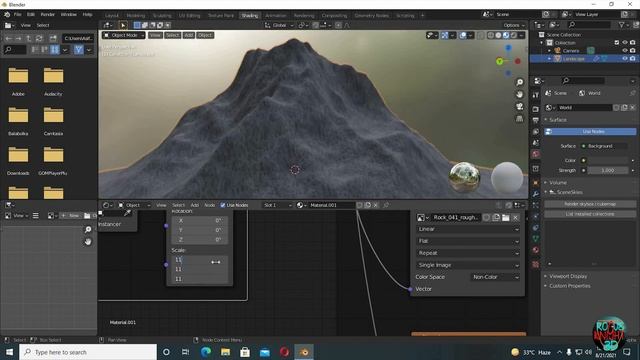640x360 pixels.
Task: Open Global transform orientation dropdown
Action: 279,25
